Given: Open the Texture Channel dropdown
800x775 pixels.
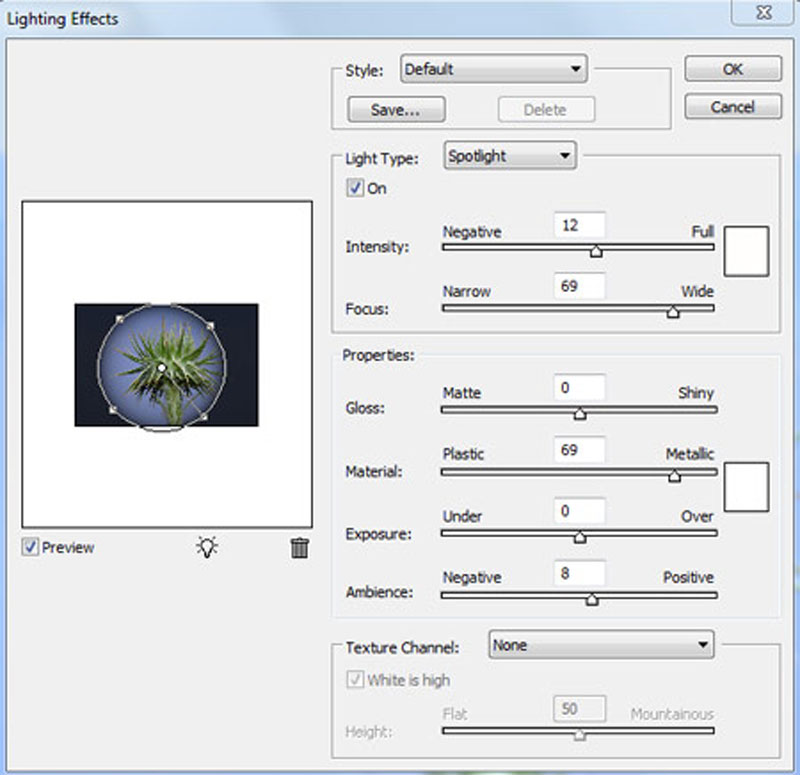Looking at the screenshot, I should (x=601, y=645).
